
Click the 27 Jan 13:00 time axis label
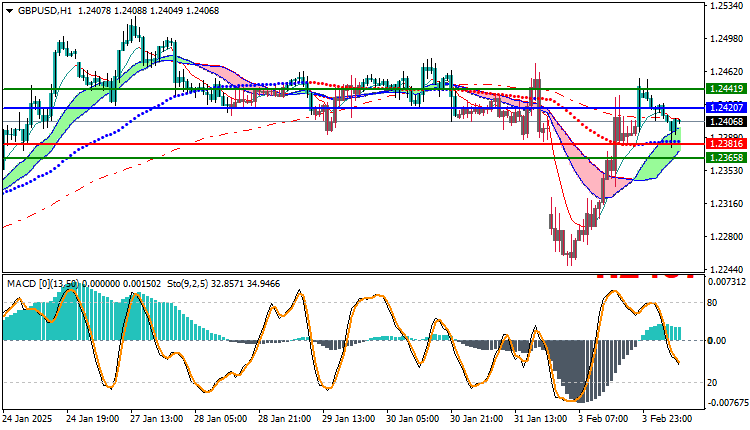pyautogui.click(x=157, y=419)
